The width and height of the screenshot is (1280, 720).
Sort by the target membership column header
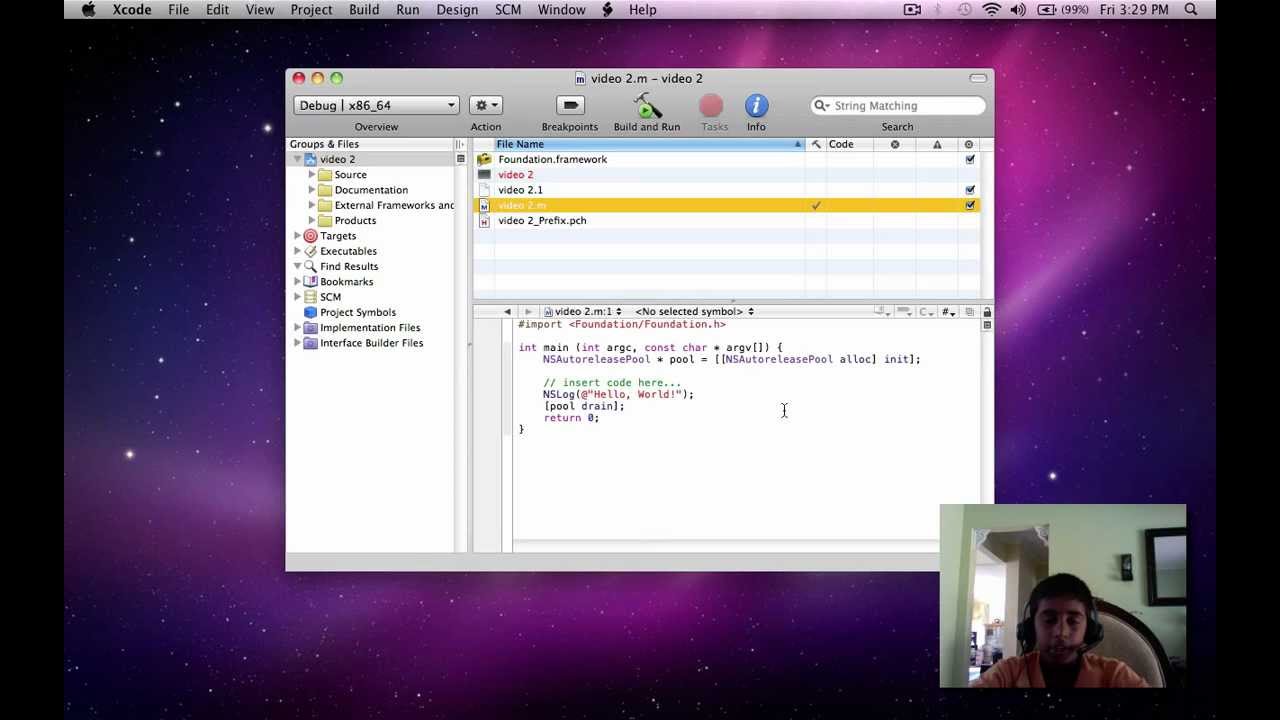(x=968, y=144)
